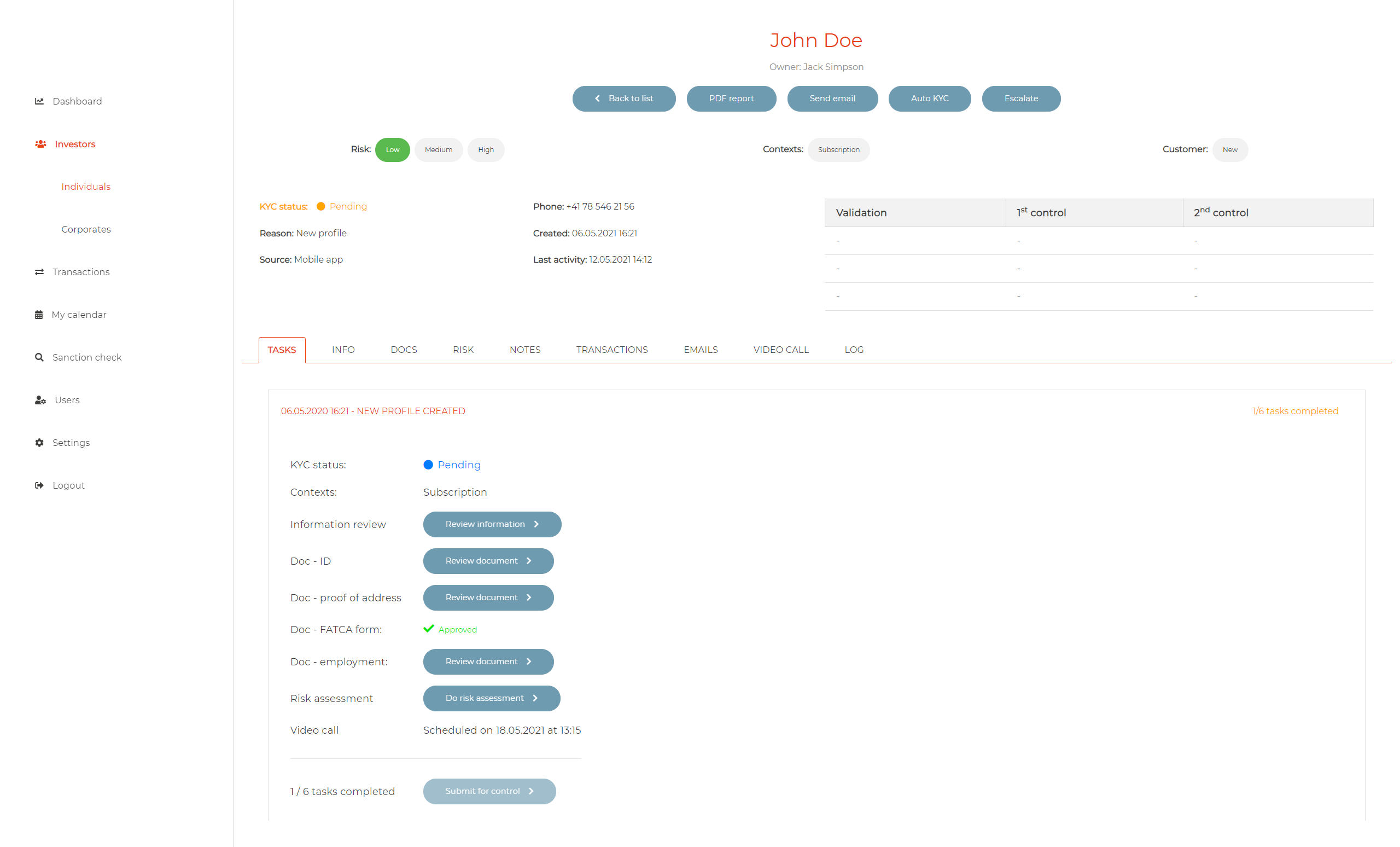This screenshot has height=847, width=1400.
Task: Expand Submit for control with its chevron
Action: pyautogui.click(x=530, y=791)
